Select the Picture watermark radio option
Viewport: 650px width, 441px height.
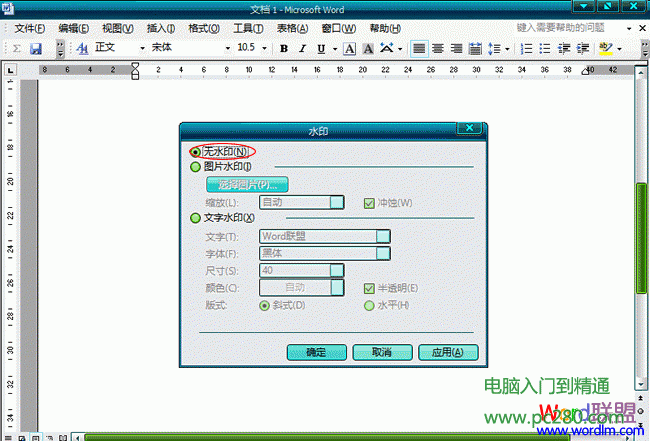[x=195, y=167]
